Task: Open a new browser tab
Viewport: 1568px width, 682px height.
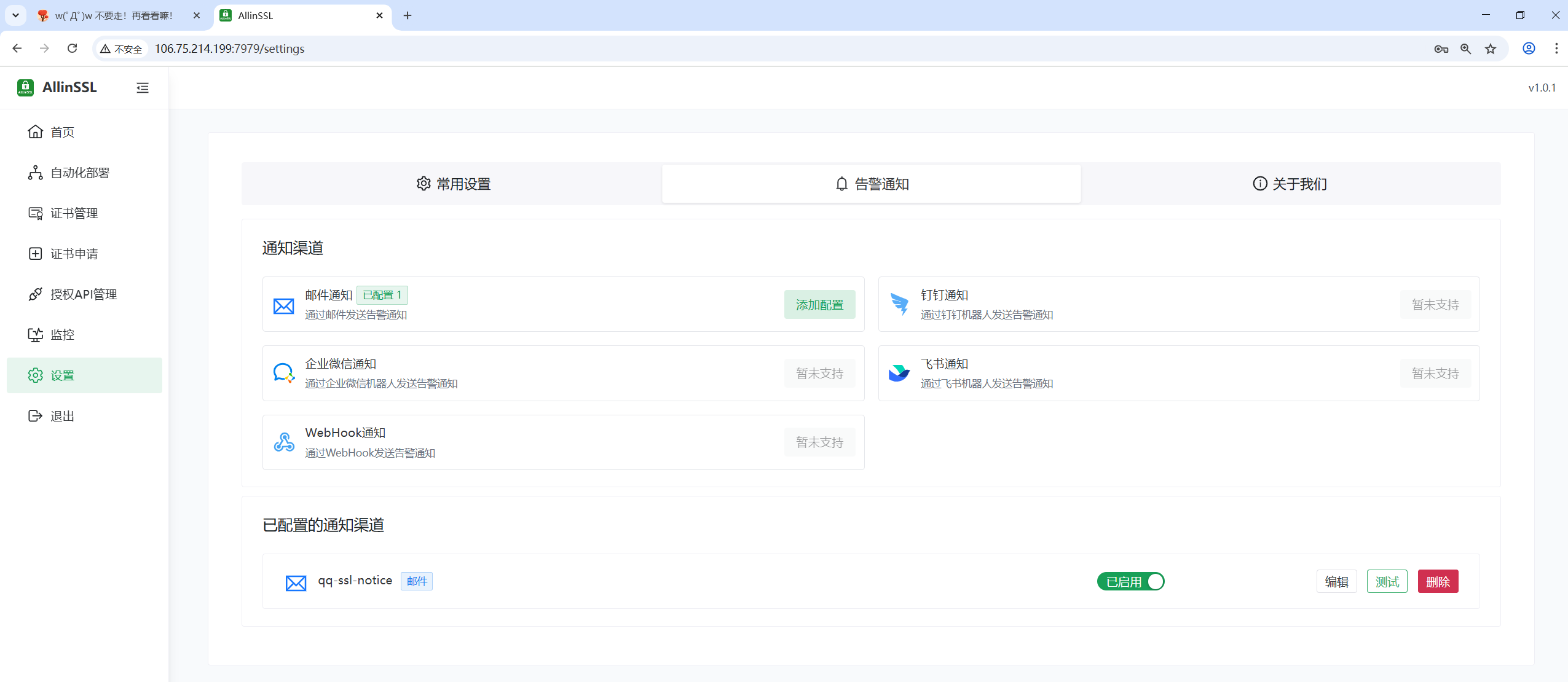Action: tap(408, 15)
